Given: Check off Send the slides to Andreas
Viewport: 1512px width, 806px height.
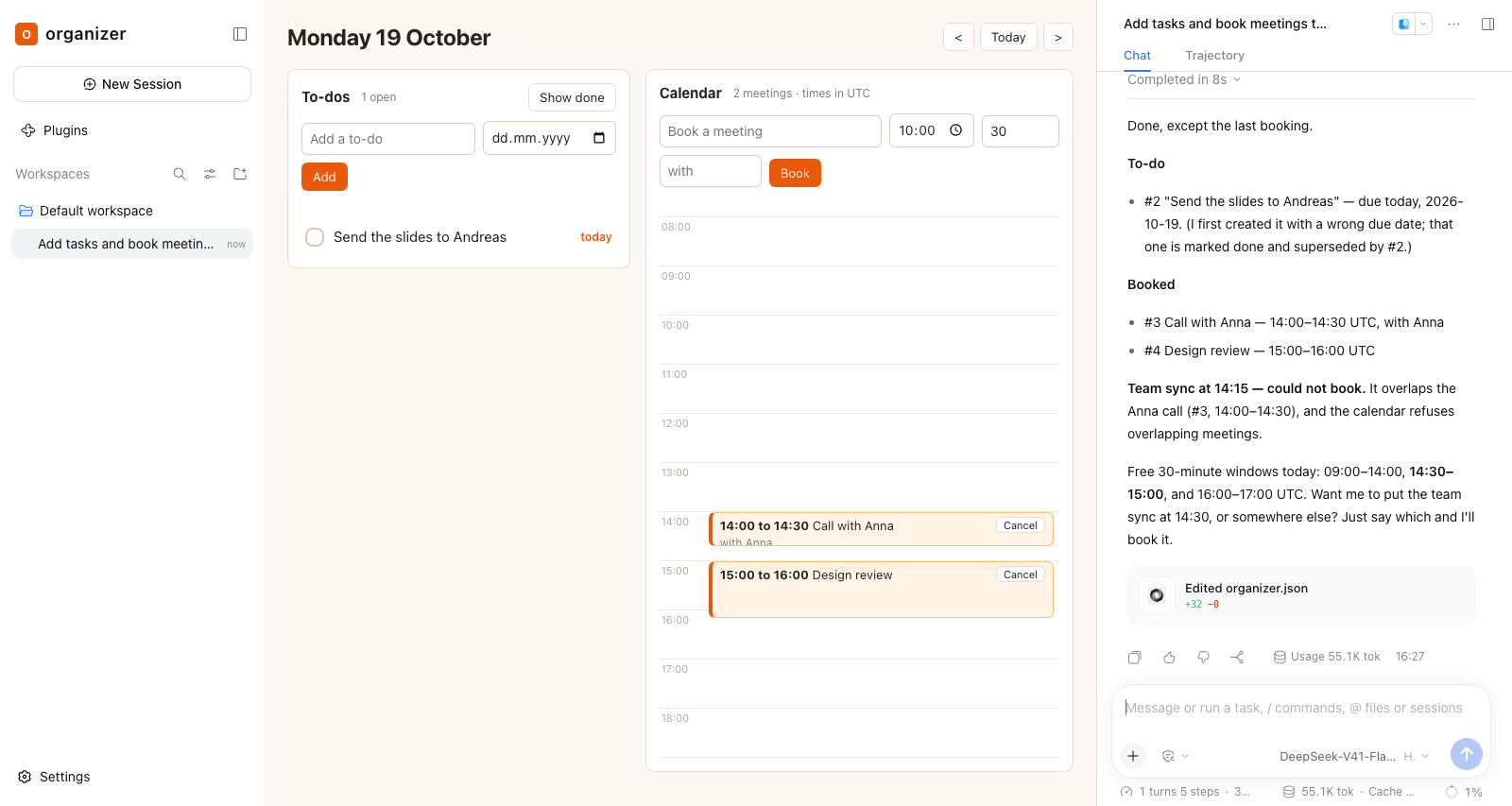Looking at the screenshot, I should pos(315,237).
